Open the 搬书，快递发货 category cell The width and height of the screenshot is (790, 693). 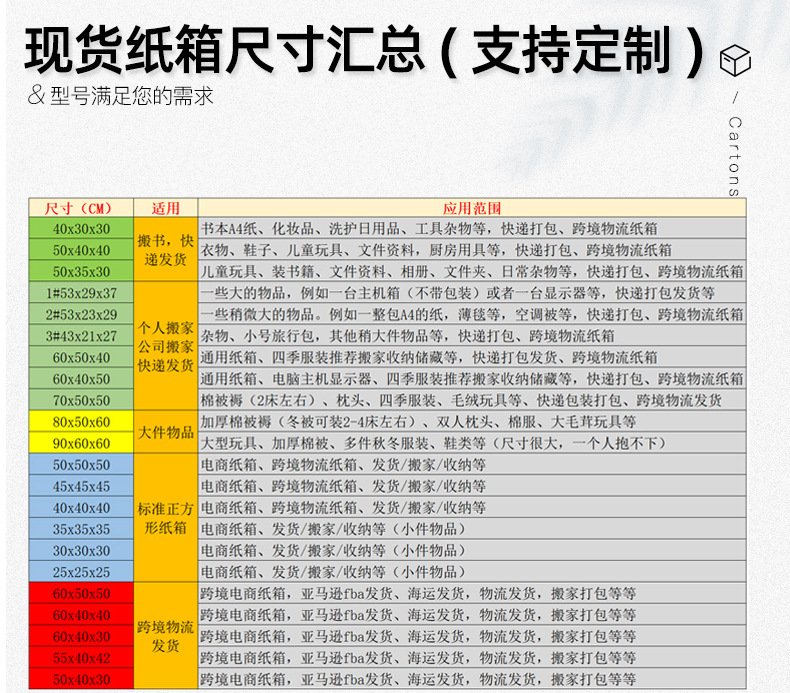coord(165,250)
